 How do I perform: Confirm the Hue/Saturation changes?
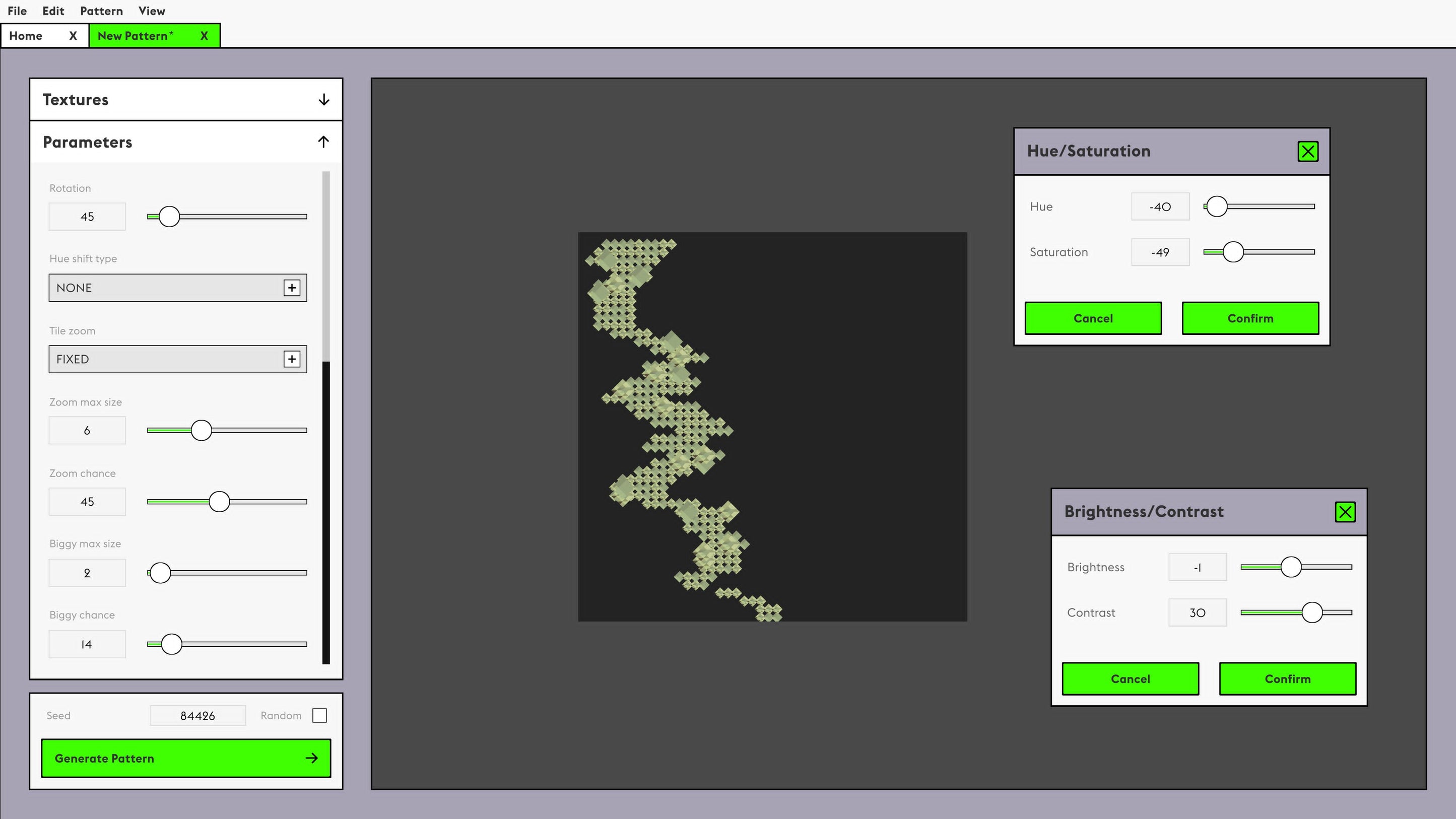coord(1250,318)
